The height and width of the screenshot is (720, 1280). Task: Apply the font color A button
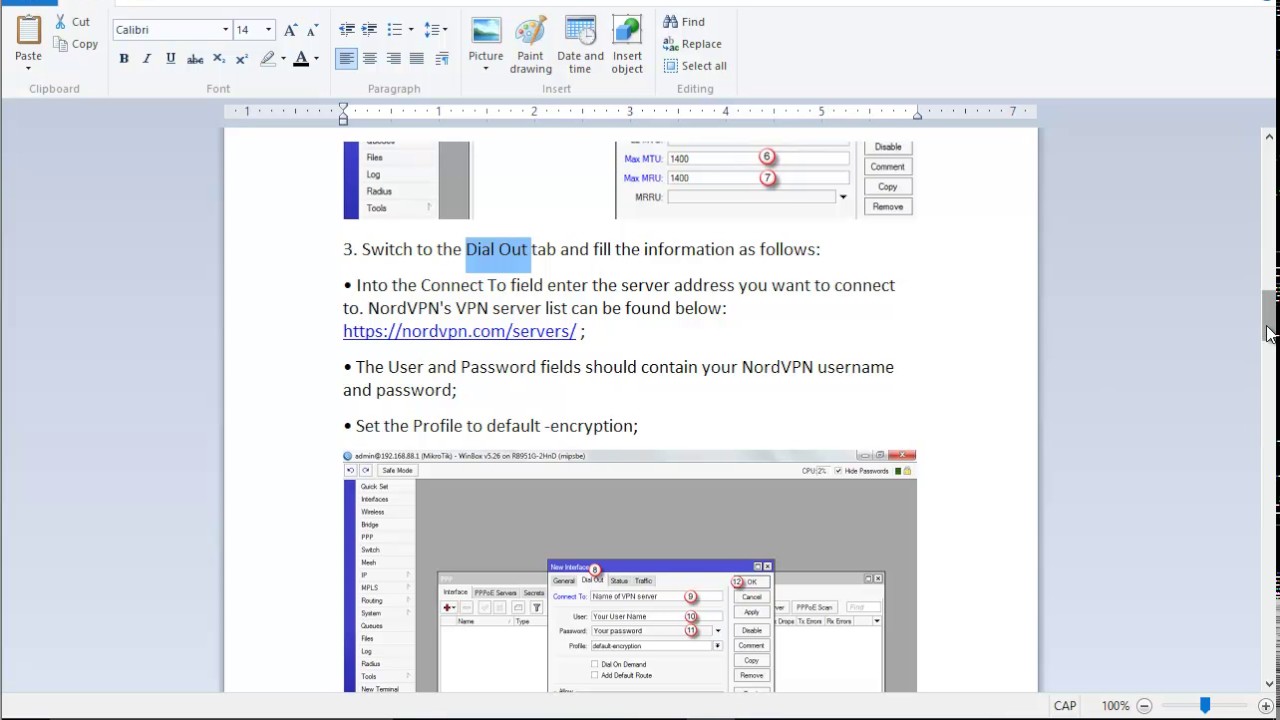[x=301, y=59]
